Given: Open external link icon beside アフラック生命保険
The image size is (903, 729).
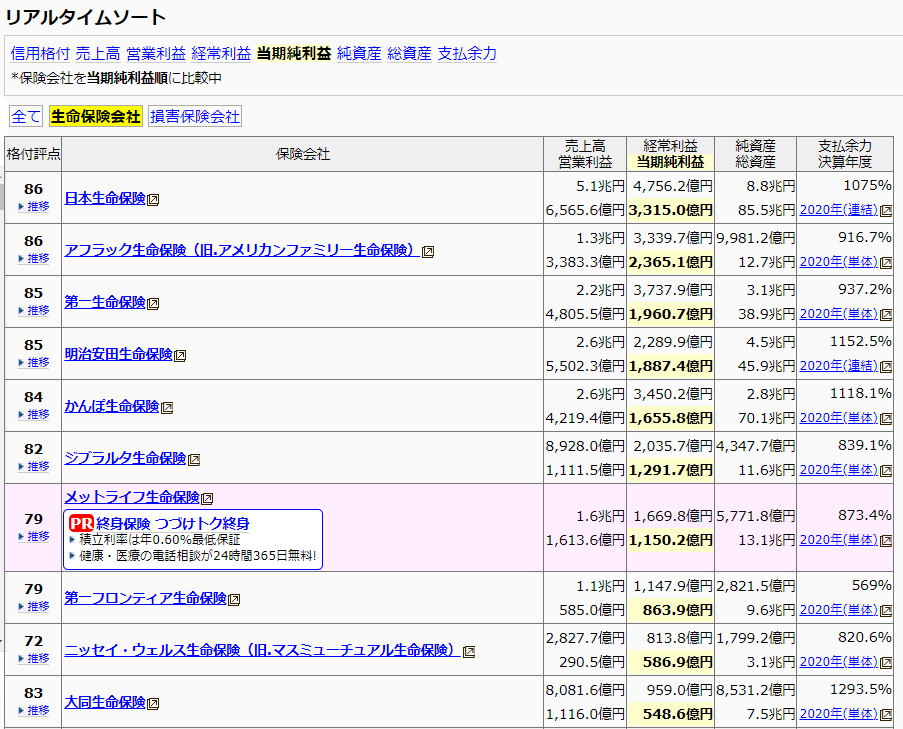Looking at the screenshot, I should pyautogui.click(x=428, y=252).
